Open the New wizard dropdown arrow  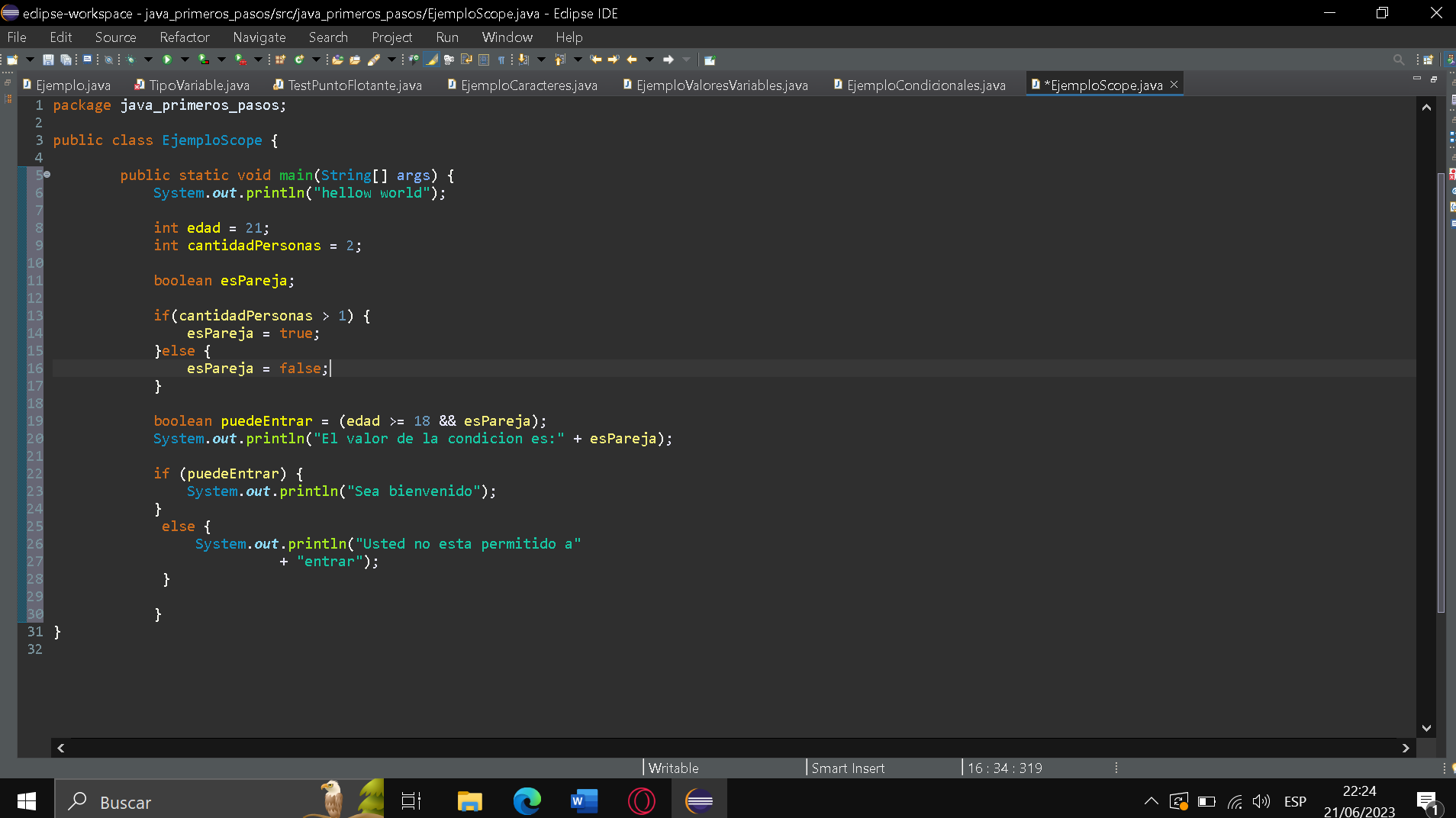(30, 60)
